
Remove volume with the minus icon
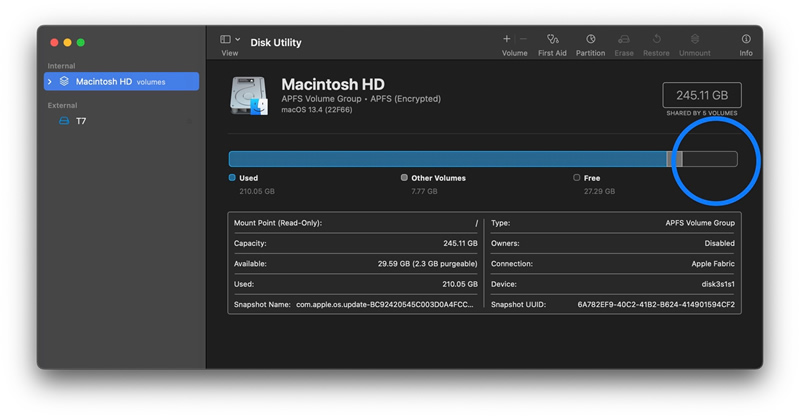click(523, 39)
